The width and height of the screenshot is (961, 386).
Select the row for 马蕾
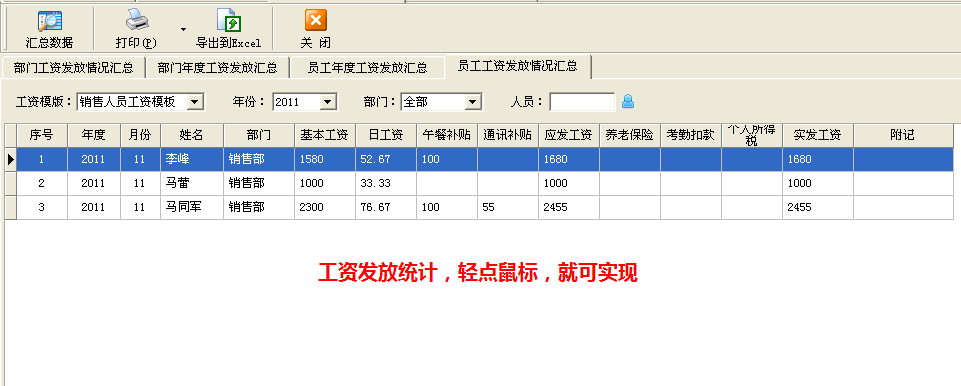tap(483, 183)
